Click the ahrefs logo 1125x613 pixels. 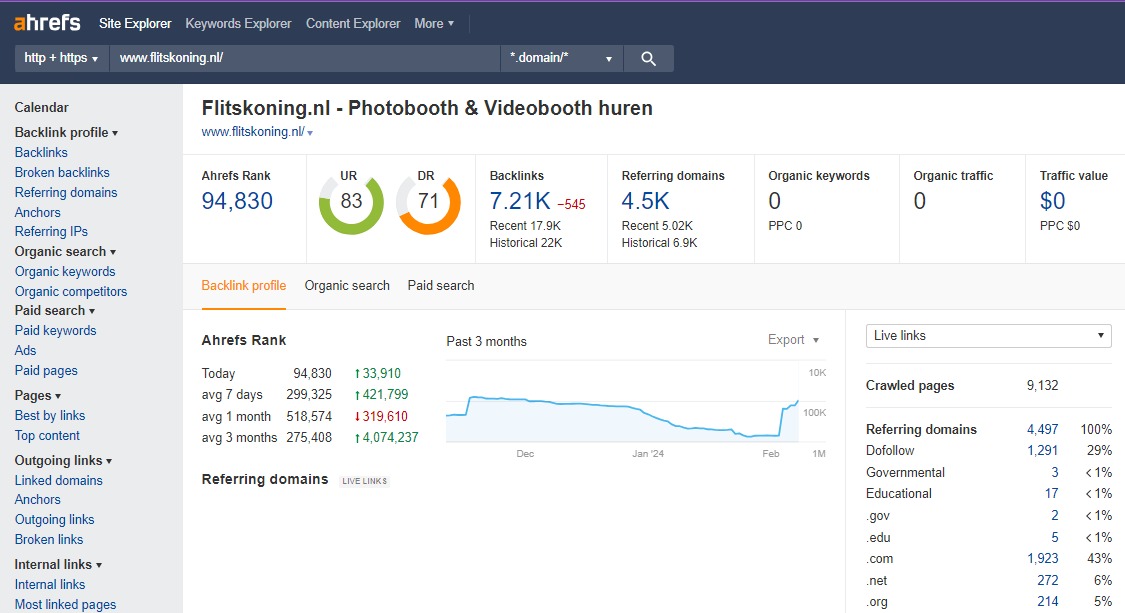pyautogui.click(x=47, y=23)
